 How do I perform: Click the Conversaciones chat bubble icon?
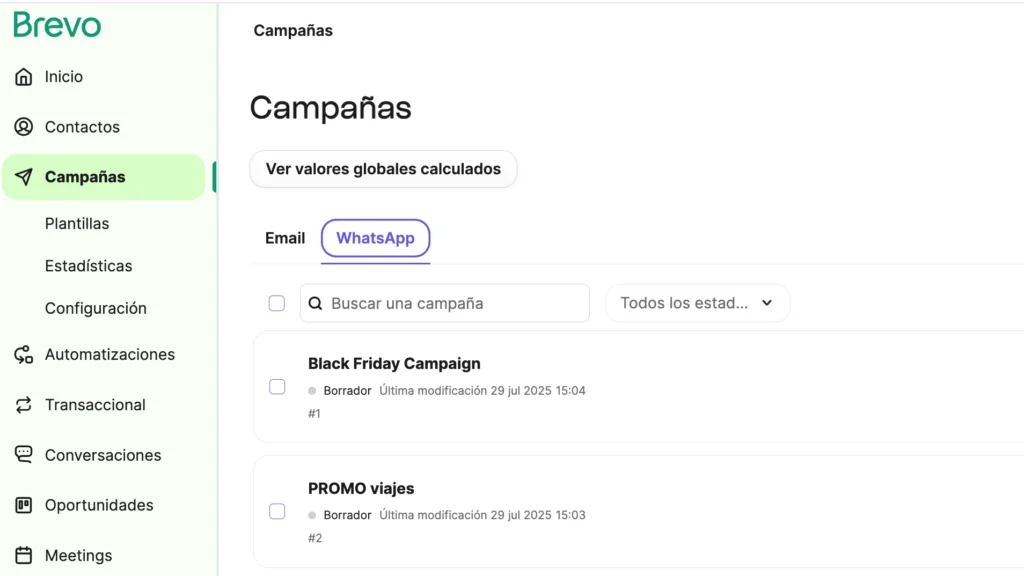coord(24,455)
